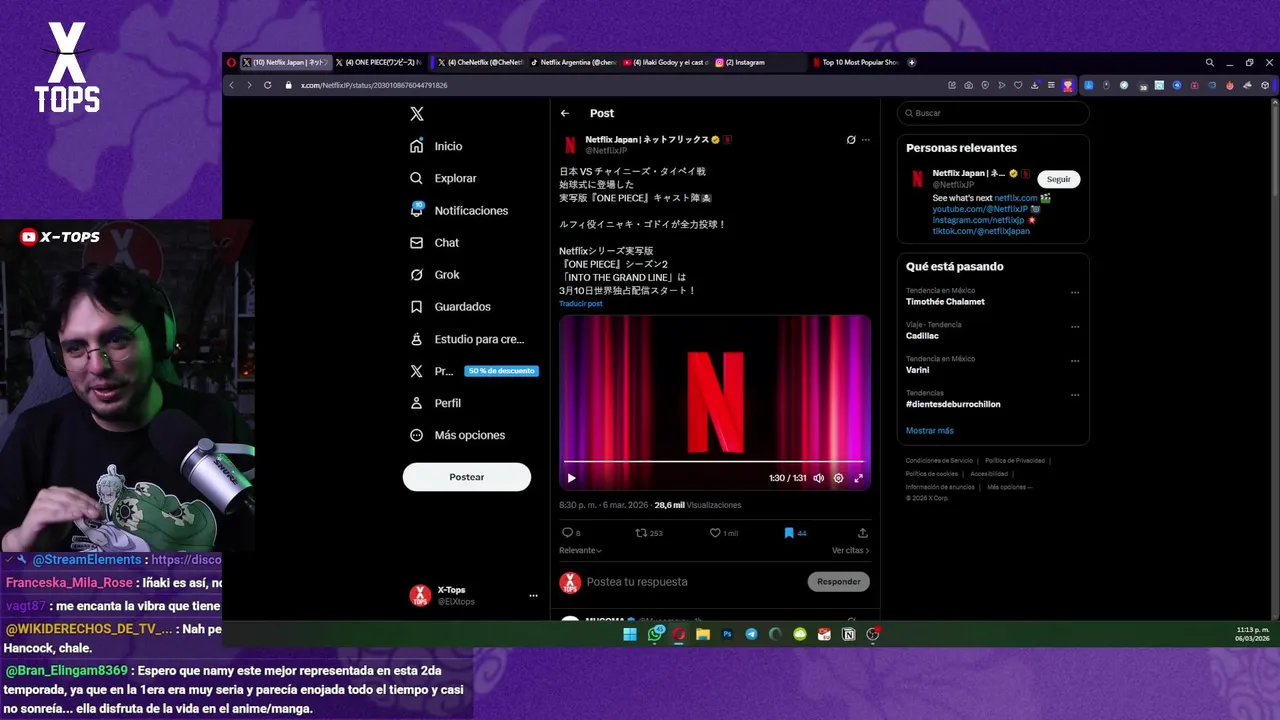Open X-Tops account menu dots

tap(533, 596)
